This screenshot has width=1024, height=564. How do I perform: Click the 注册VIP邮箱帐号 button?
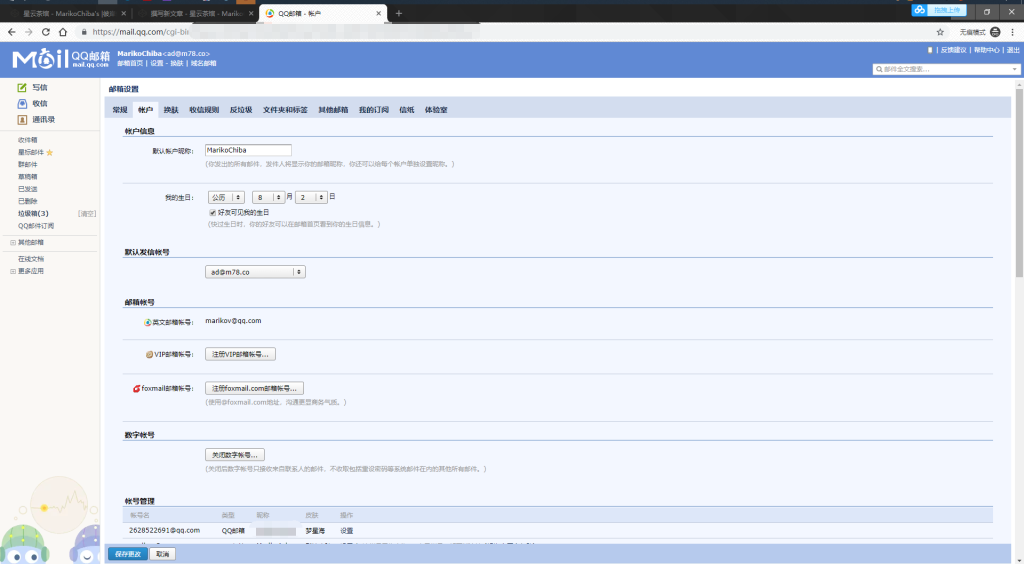point(240,354)
